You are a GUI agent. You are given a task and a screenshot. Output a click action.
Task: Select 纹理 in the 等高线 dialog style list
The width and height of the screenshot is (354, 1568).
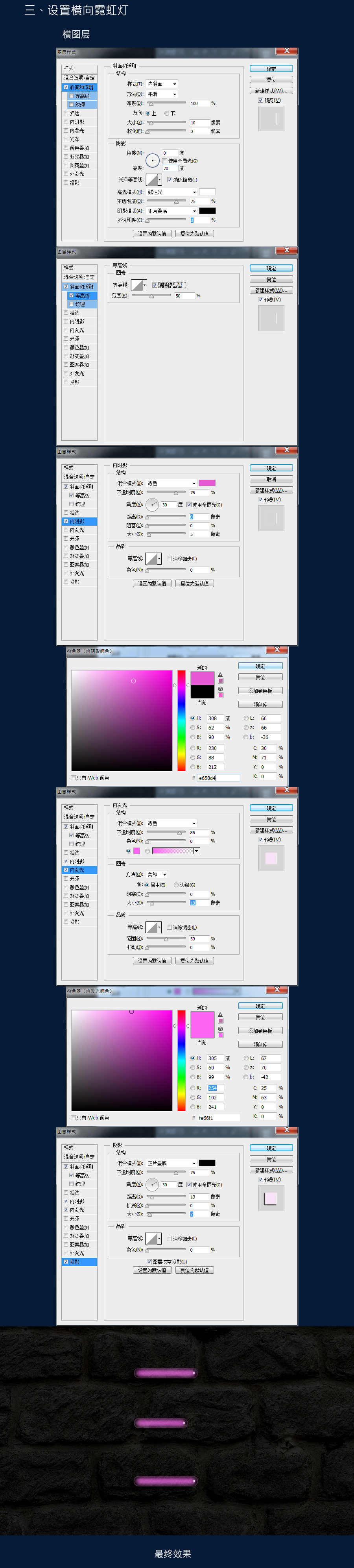pos(80,304)
